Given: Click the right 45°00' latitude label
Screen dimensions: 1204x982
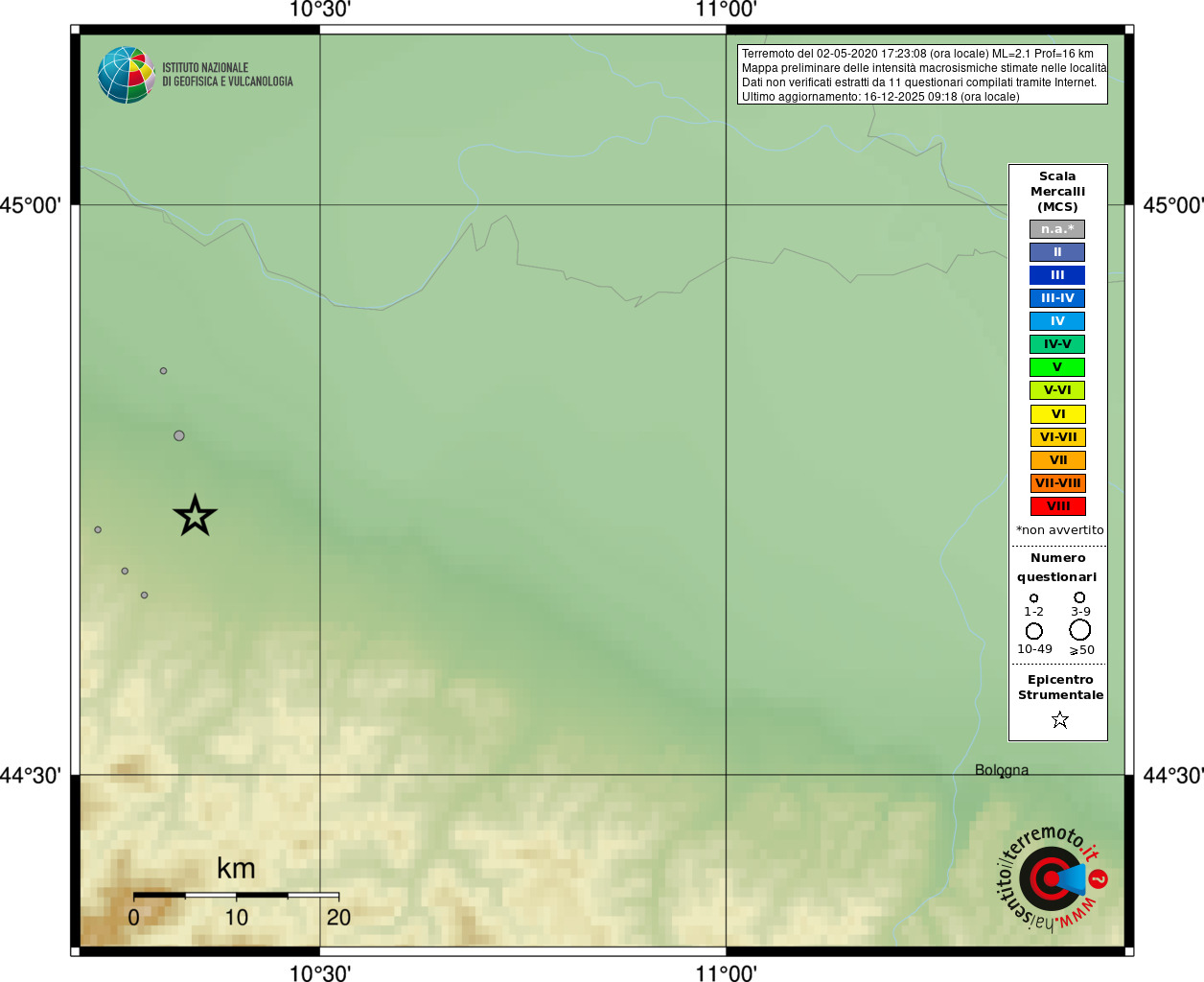Looking at the screenshot, I should point(1173,205).
